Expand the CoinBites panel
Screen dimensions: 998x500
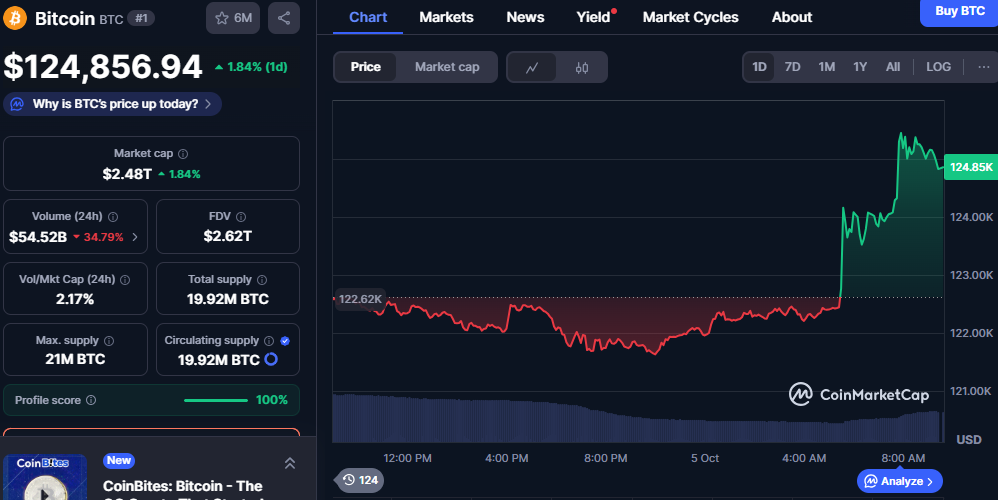(x=289, y=463)
